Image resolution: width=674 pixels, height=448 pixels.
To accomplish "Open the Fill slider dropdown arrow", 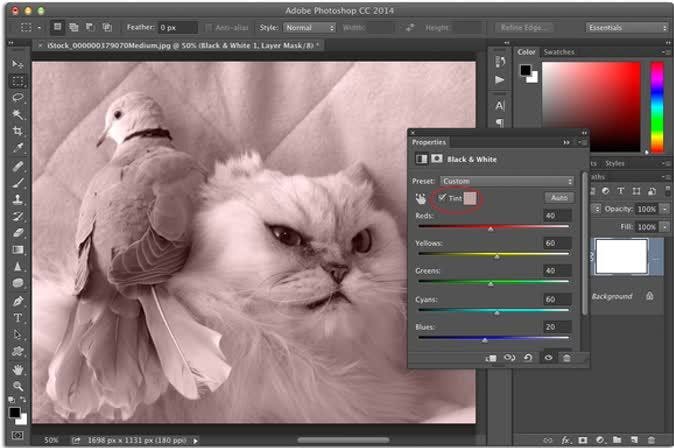I will tap(665, 227).
